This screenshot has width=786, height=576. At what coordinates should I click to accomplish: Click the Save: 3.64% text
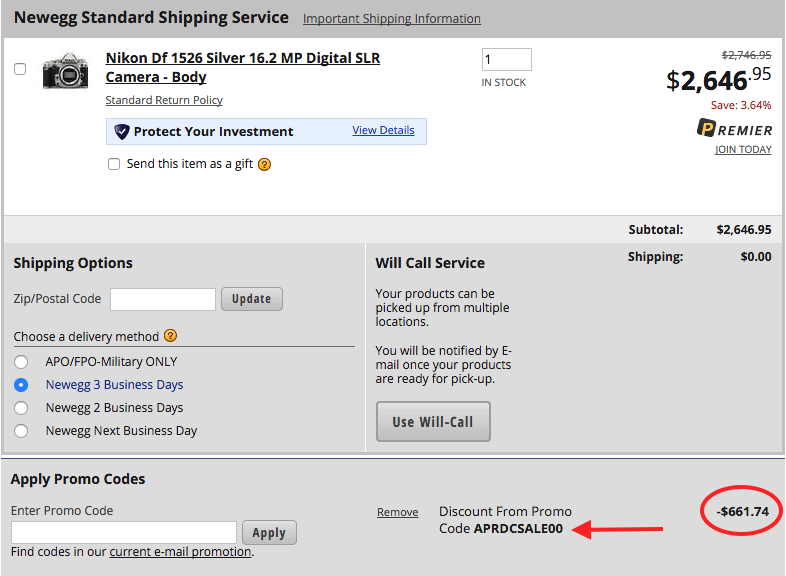tap(741, 105)
